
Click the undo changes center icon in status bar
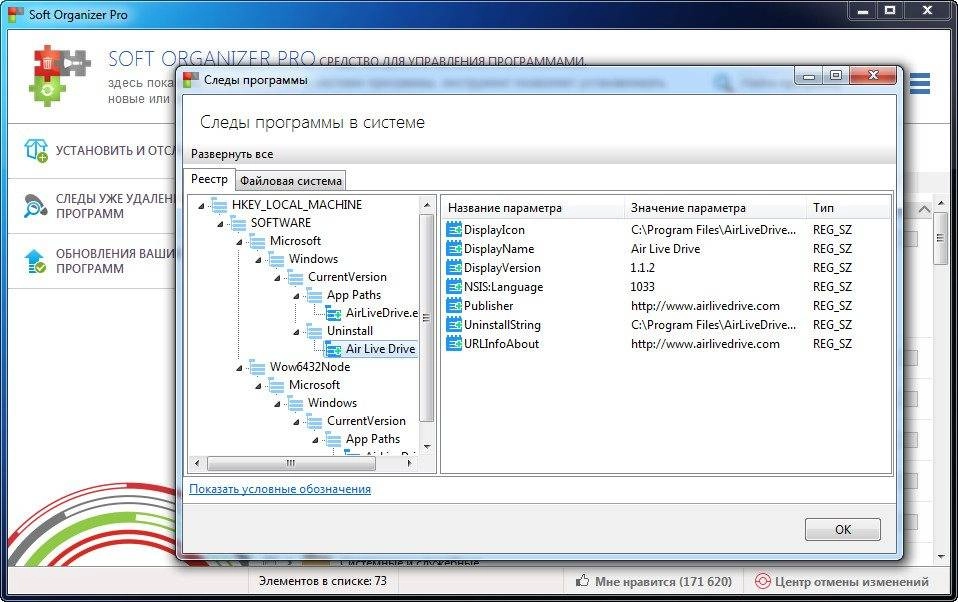coord(762,581)
